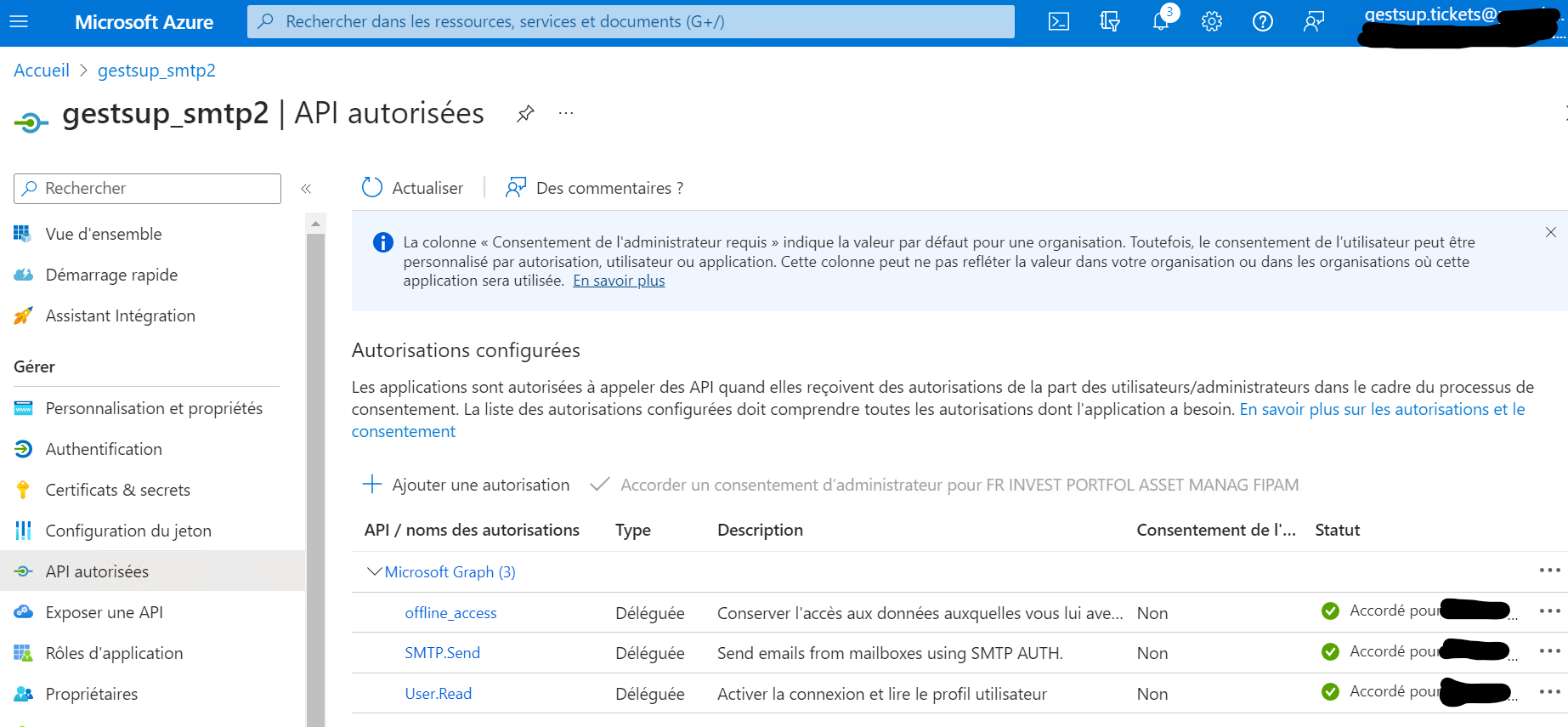Open the feedback icon in the top bar

tap(1314, 21)
